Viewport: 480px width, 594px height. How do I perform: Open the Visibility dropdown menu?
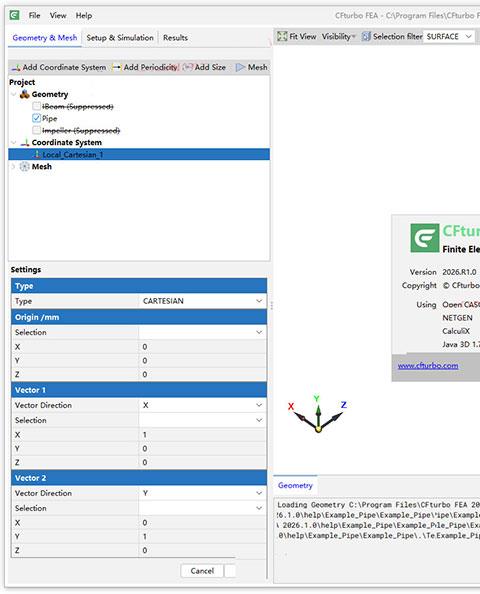point(339,36)
